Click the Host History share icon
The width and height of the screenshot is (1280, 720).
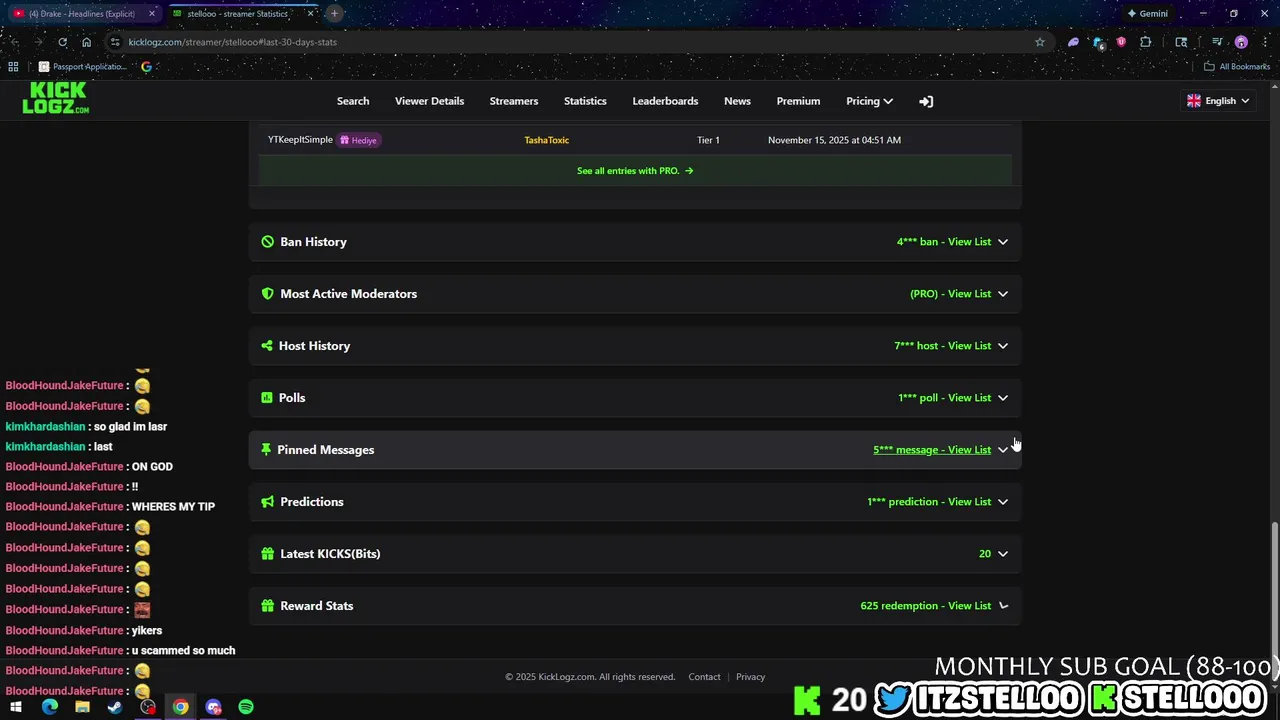click(x=267, y=346)
